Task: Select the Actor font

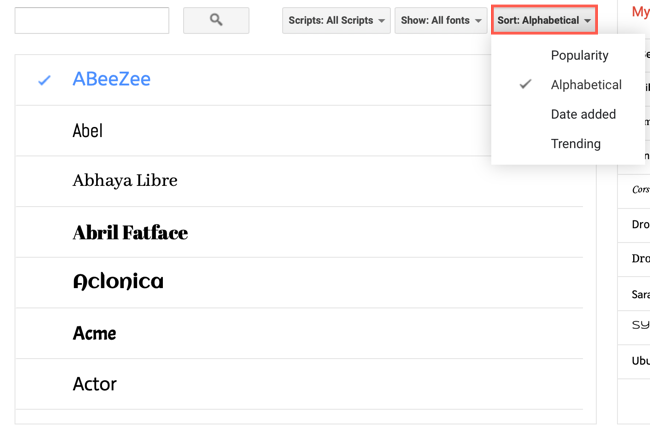Action: (x=95, y=384)
